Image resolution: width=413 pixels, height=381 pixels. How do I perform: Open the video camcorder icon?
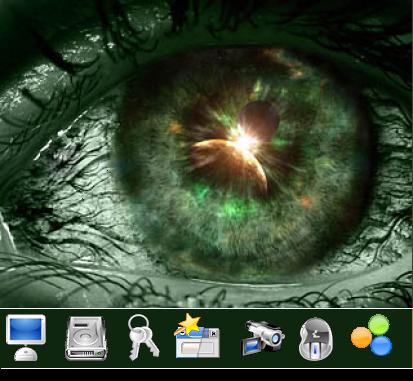(263, 337)
